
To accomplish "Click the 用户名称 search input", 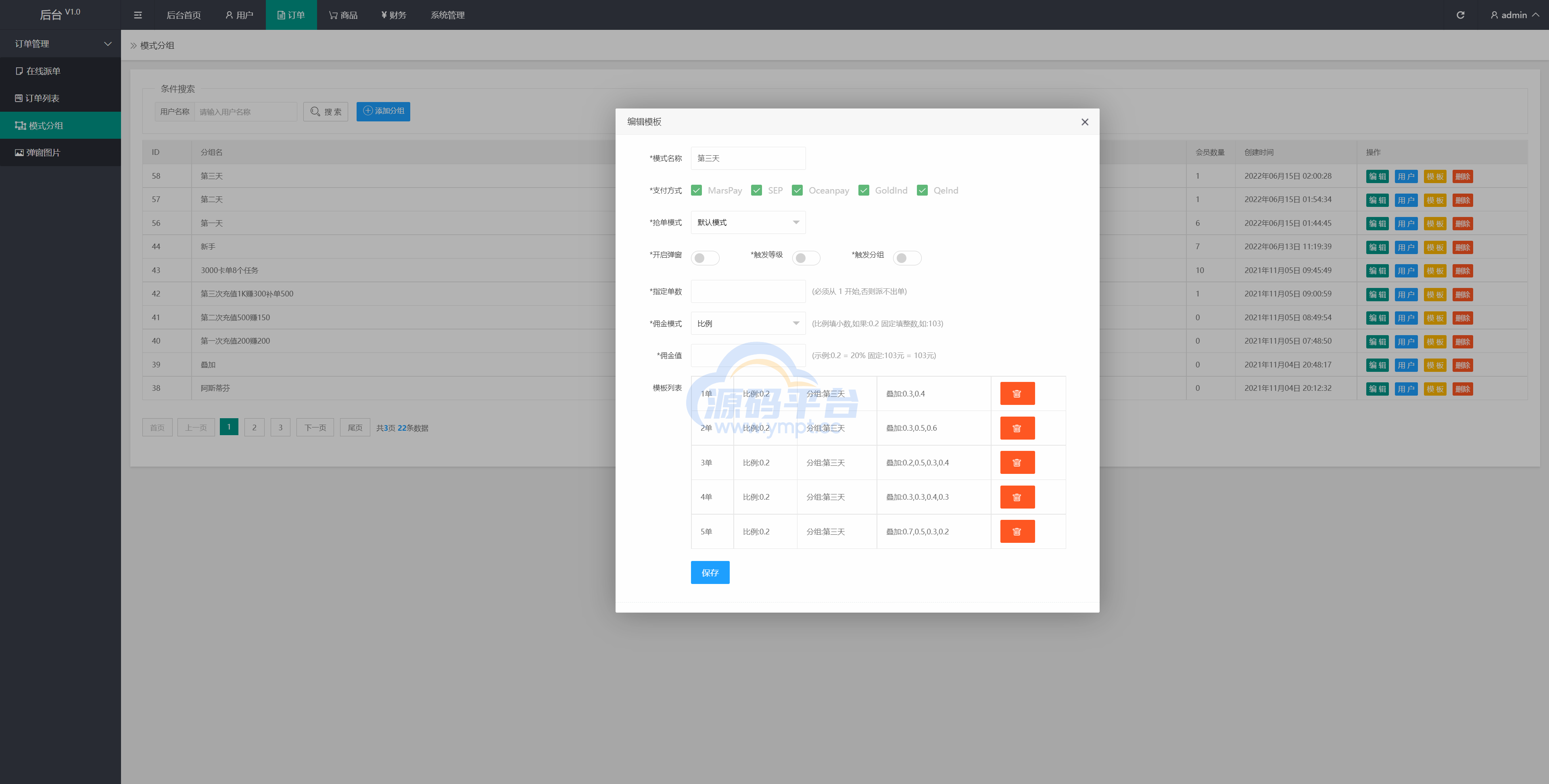I will click(x=245, y=112).
